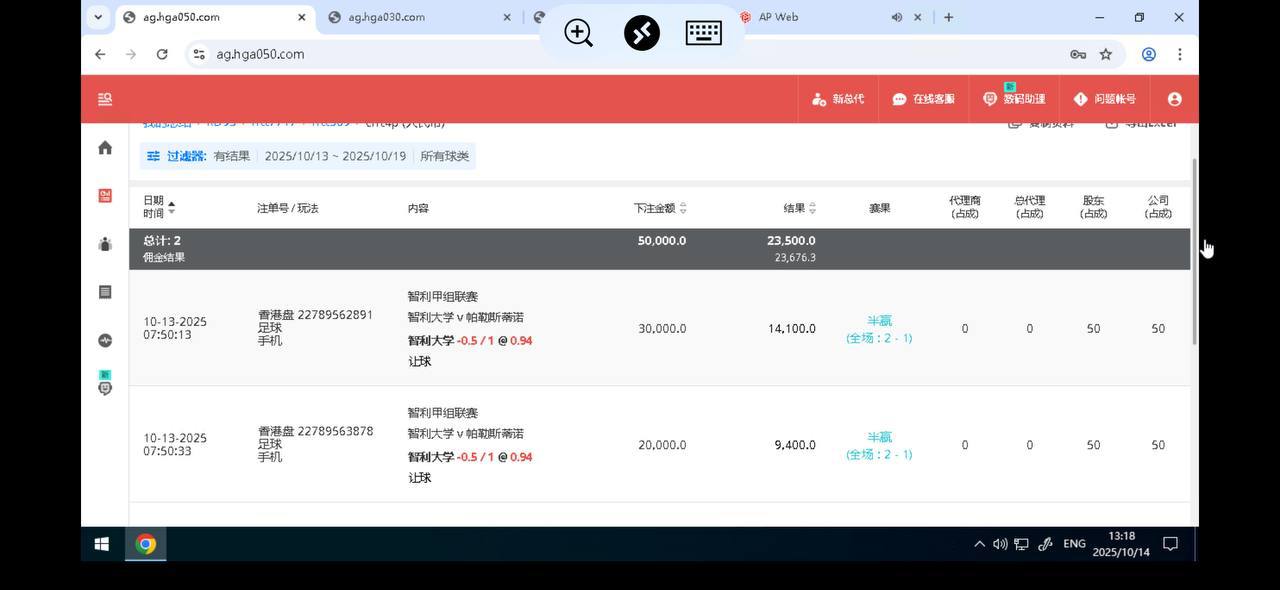Click the remote desktop connection icon

(641, 33)
